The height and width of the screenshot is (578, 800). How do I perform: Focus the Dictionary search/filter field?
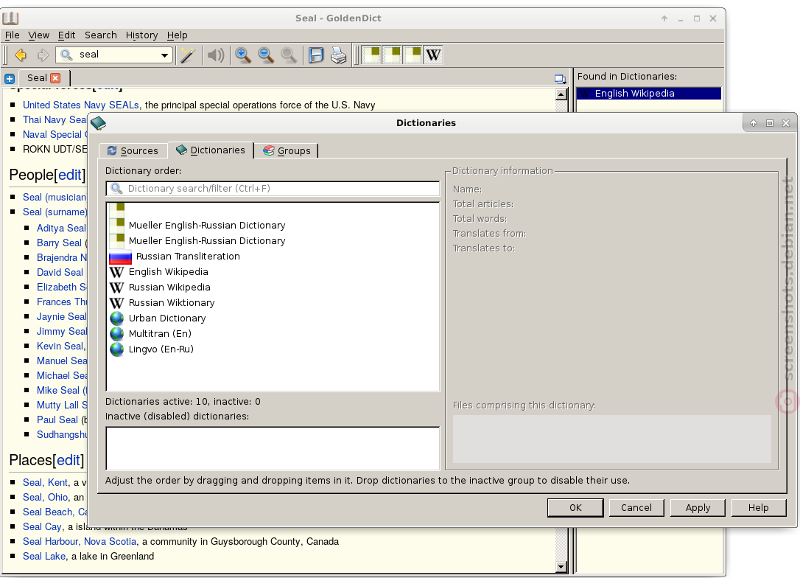273,188
